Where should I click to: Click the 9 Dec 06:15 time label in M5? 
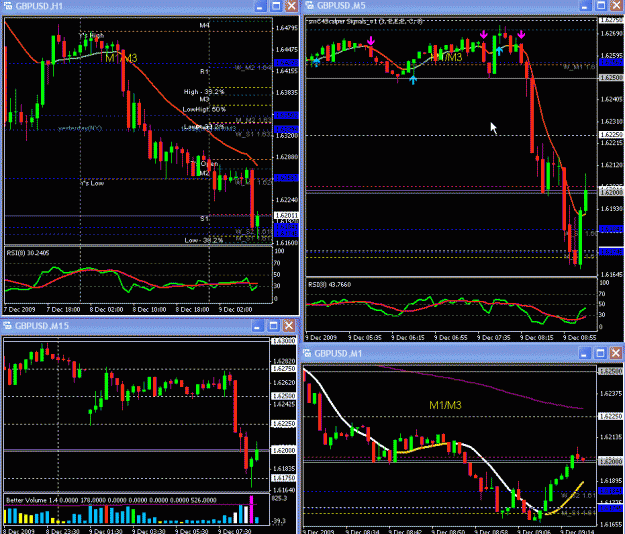tap(407, 337)
